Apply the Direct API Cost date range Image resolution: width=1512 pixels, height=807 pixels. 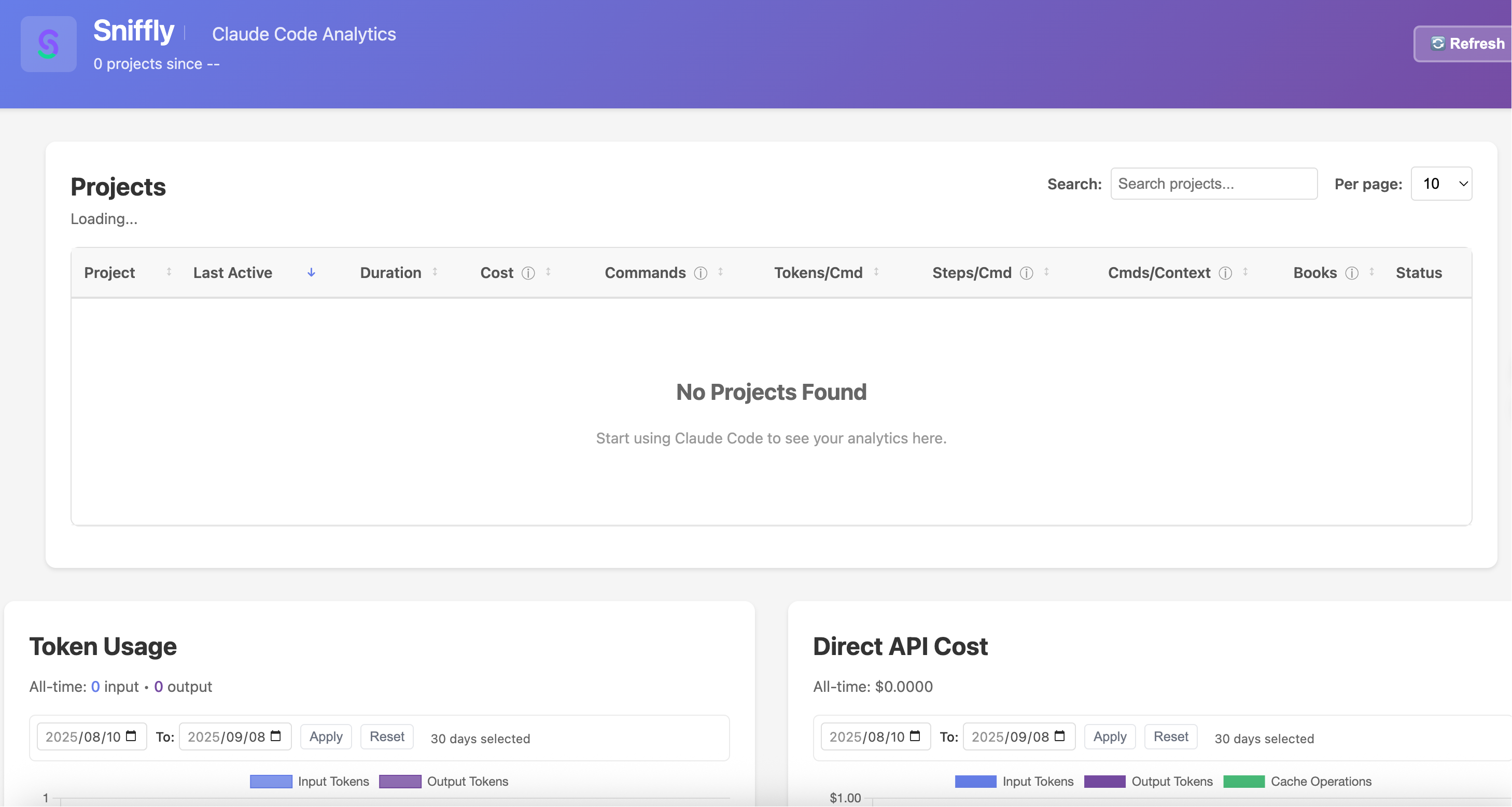pos(1110,736)
